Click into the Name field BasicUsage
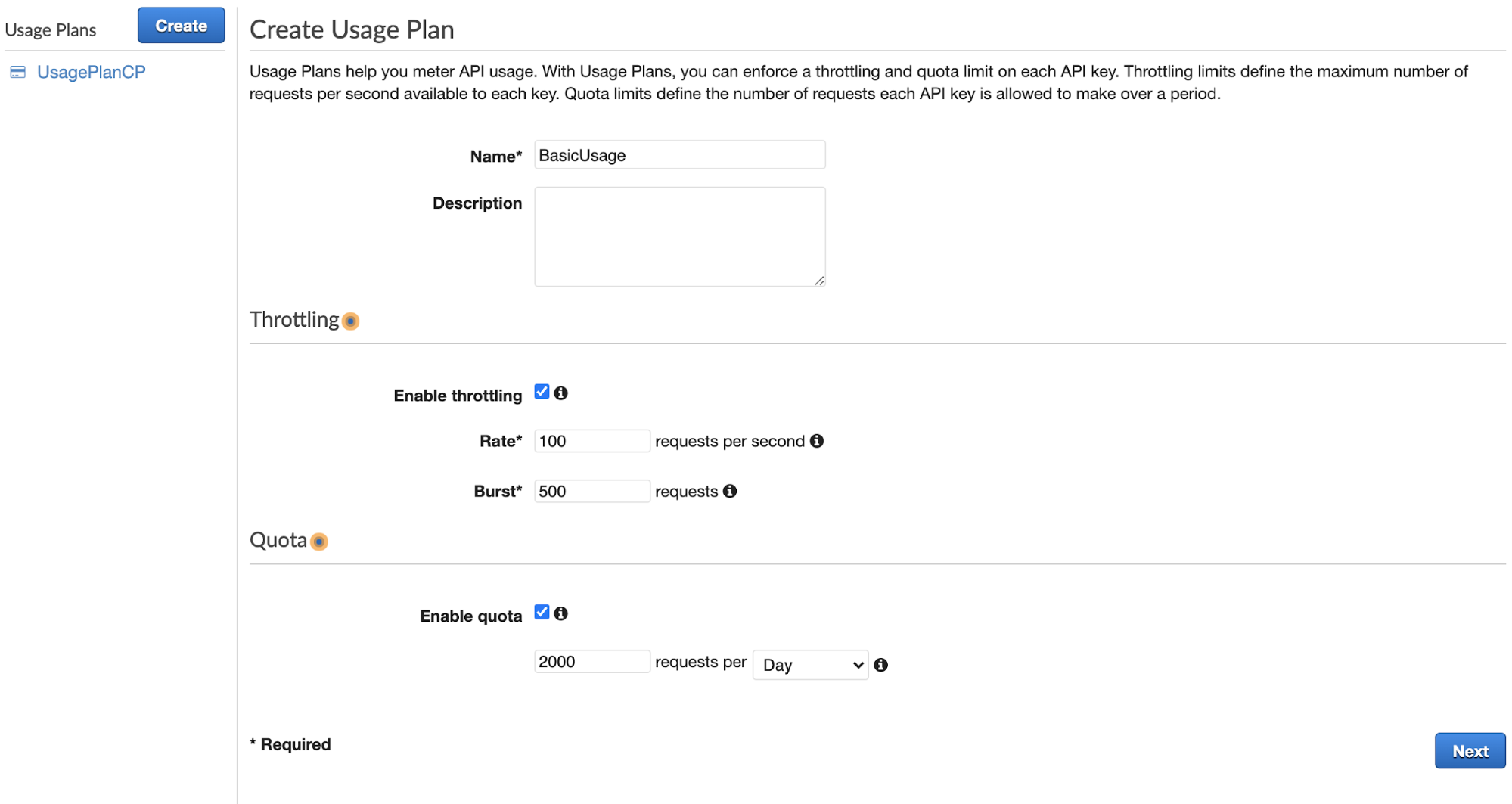 pyautogui.click(x=679, y=155)
